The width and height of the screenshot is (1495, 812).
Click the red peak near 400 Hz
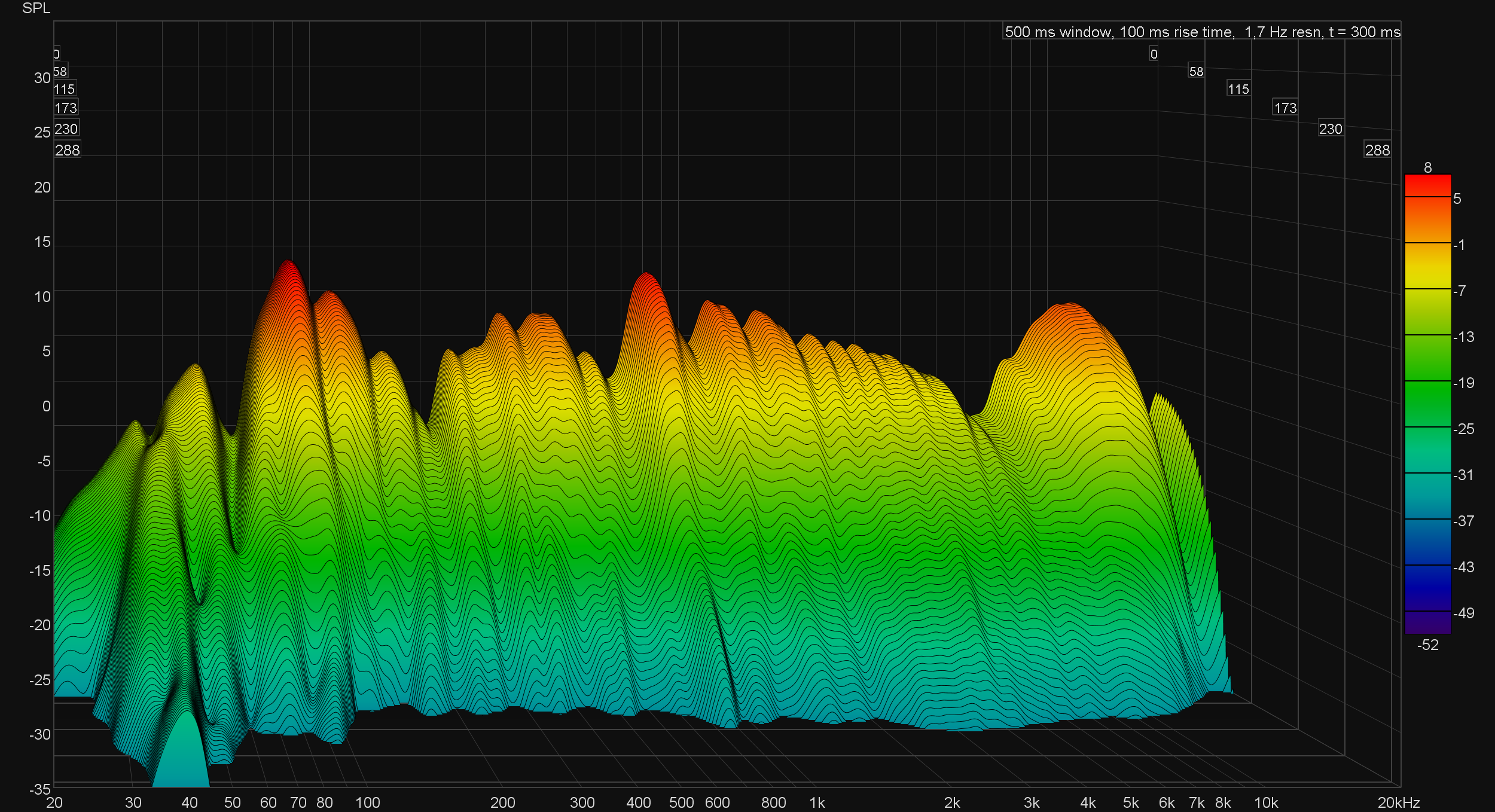(x=646, y=282)
